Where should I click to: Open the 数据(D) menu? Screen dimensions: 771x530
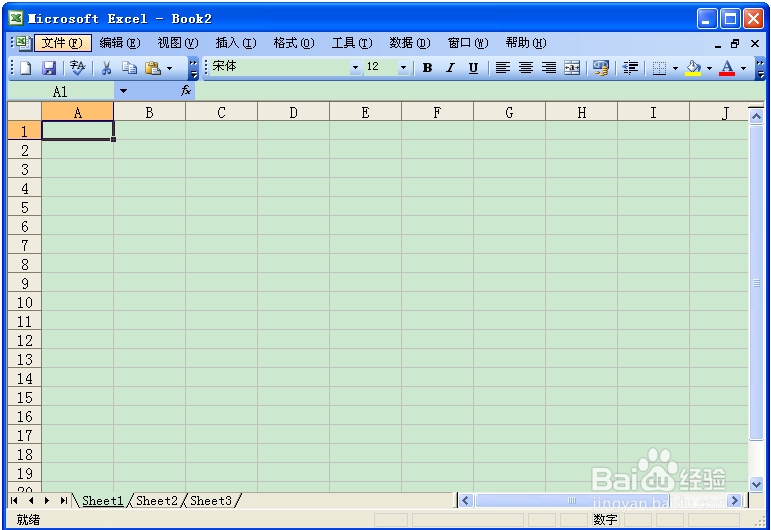tap(410, 43)
